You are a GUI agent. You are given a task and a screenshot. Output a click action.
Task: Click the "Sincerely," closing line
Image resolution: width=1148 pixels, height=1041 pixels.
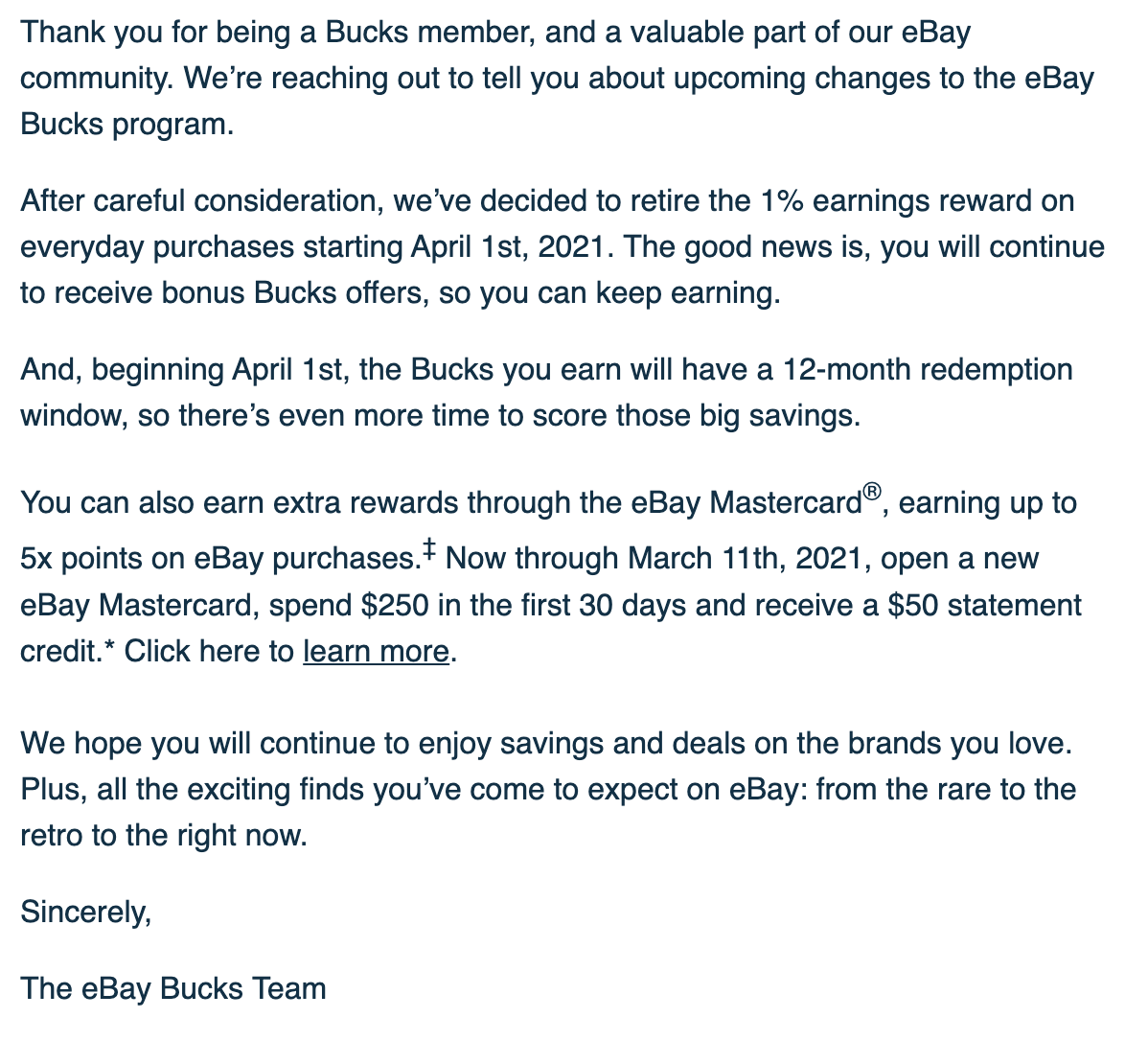[x=86, y=912]
